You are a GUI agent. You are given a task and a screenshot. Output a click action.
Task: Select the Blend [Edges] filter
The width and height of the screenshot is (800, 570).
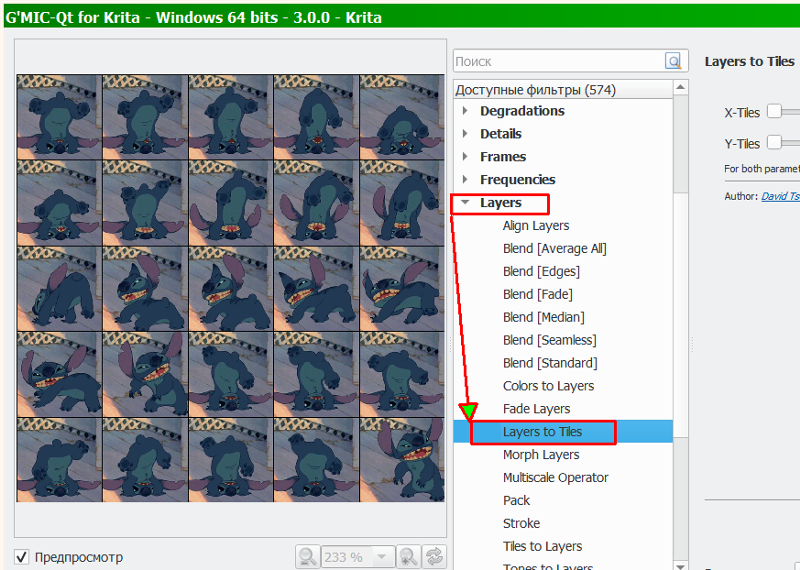tap(541, 271)
